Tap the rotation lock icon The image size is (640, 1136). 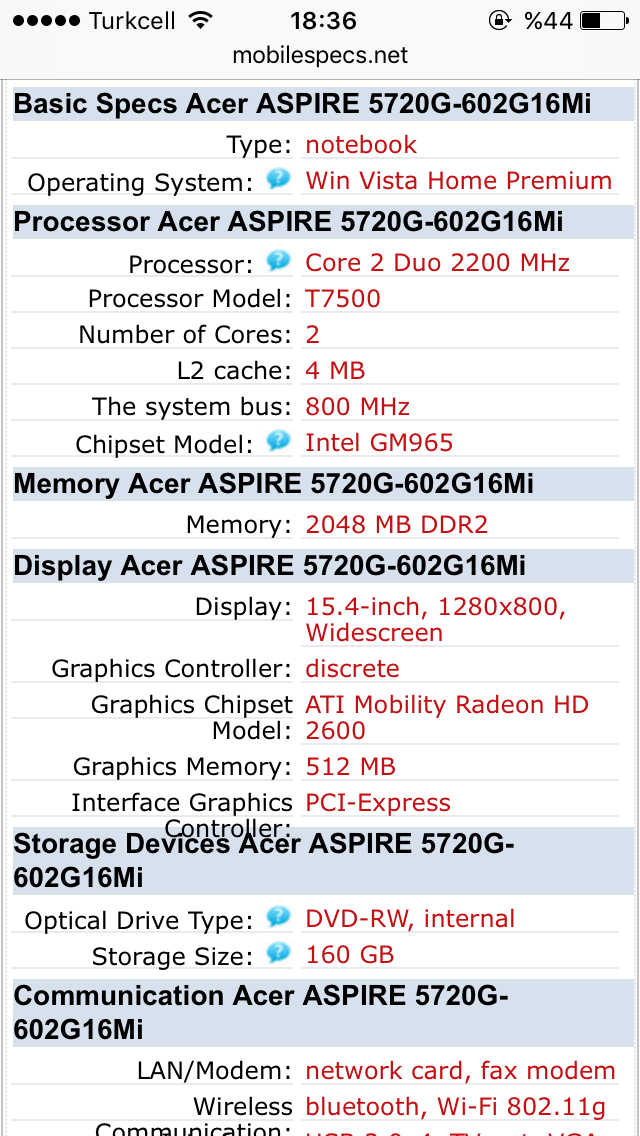point(499,20)
